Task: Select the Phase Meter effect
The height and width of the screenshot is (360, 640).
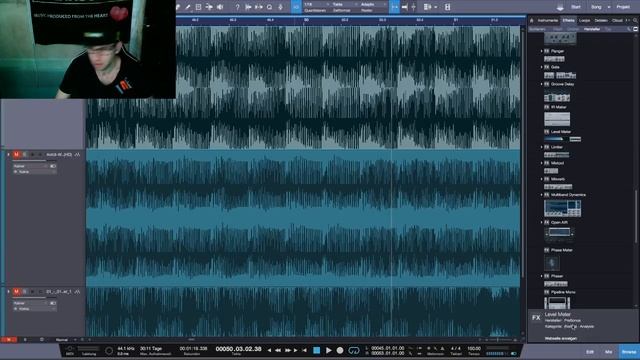Action: tap(562, 250)
